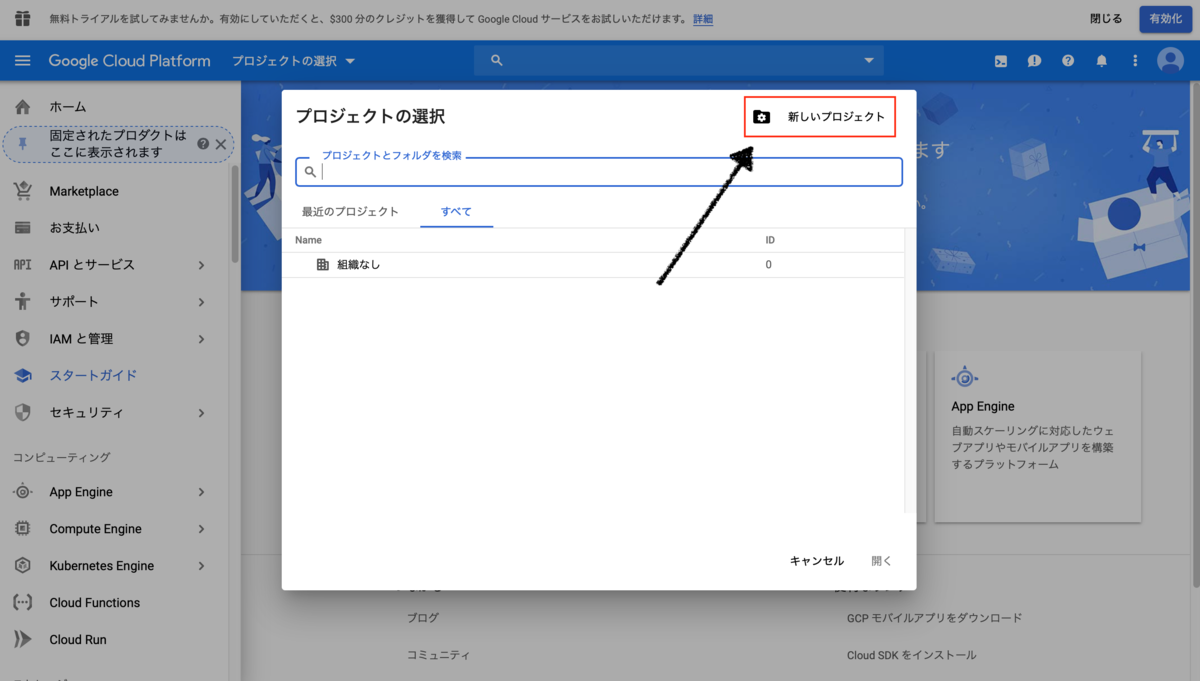Click the pin icon in pinned products hint

23,144
